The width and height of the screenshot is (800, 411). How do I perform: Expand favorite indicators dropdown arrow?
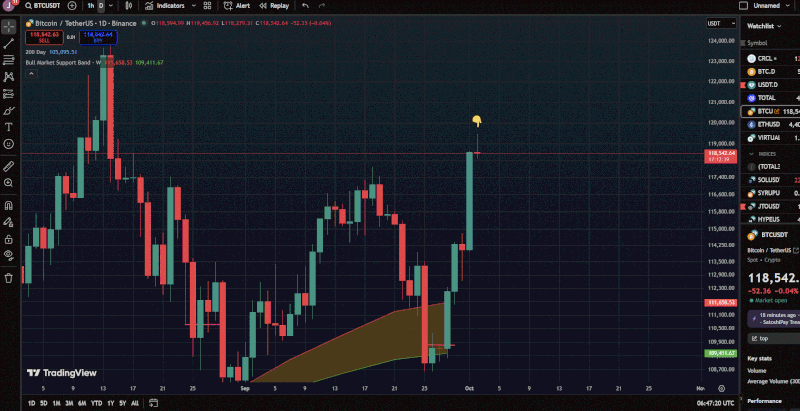point(193,6)
